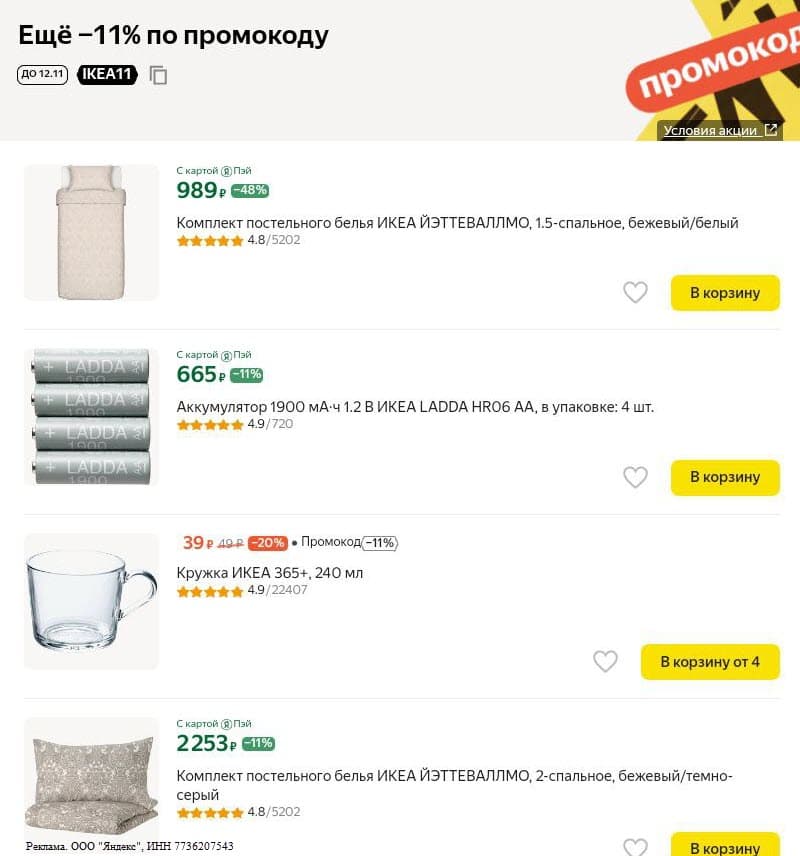Open LADDA batteries product image
Screen dimensions: 800x856
click(x=91, y=417)
